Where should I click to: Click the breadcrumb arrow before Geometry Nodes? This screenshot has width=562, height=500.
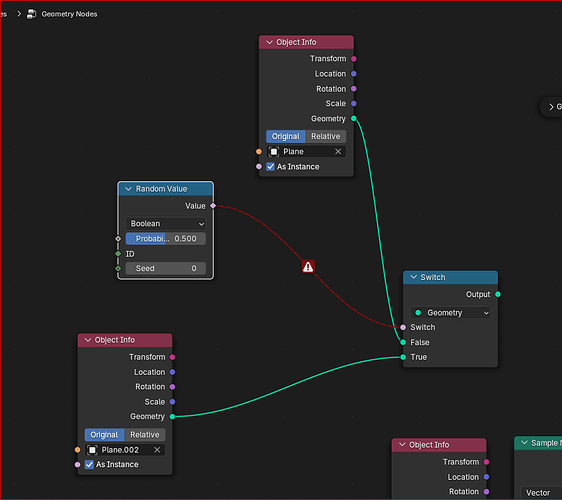click(19, 14)
